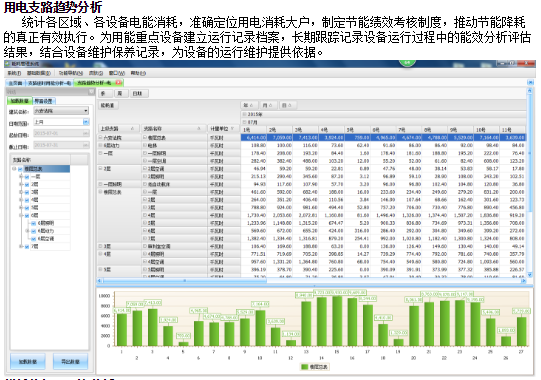This screenshot has height=380, width=541.
Task: Open the 窗口 menu
Action: click(x=117, y=73)
